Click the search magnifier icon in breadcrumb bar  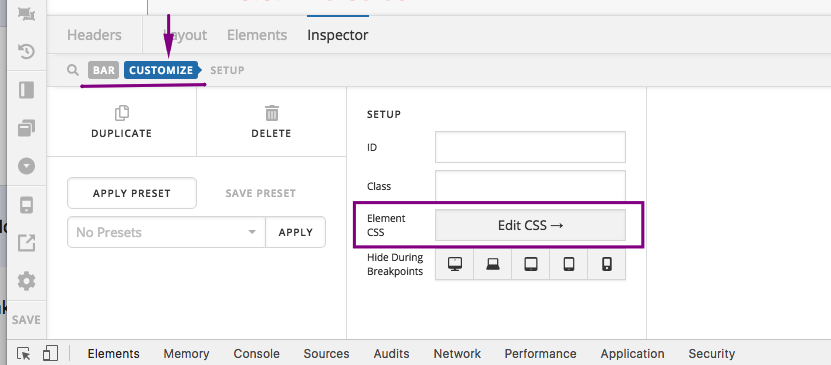tap(73, 70)
